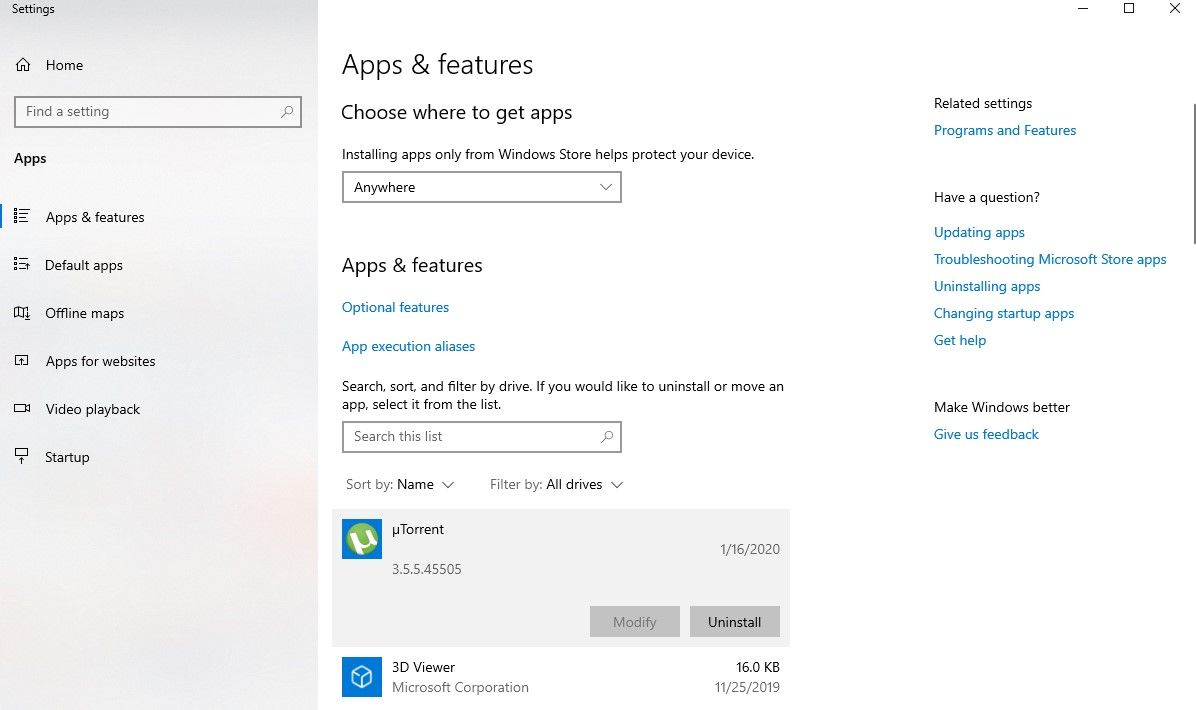1196x710 pixels.
Task: Click the vertical scrollbar on right edge
Action: click(x=1193, y=174)
